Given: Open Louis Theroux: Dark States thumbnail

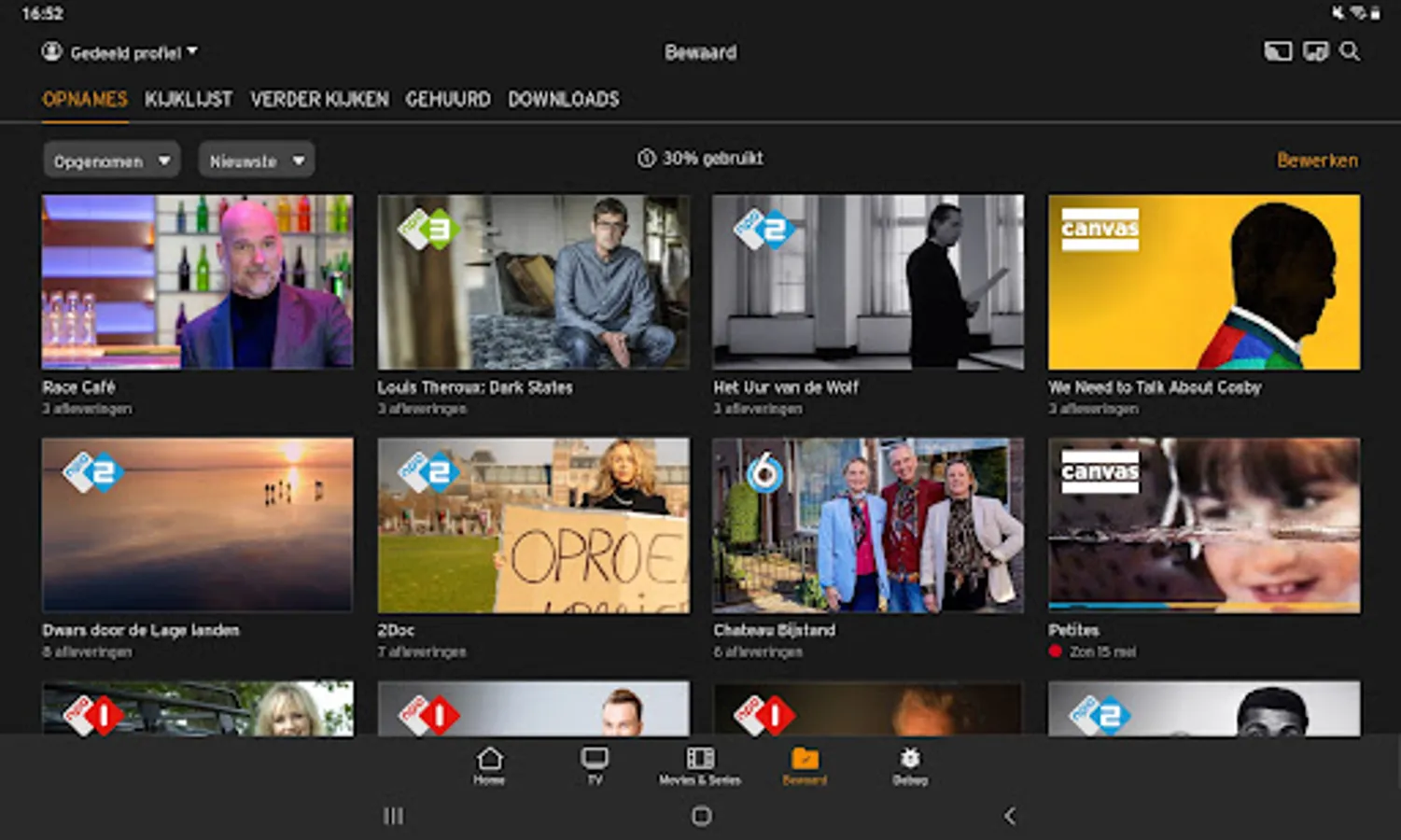Looking at the screenshot, I should [x=533, y=281].
